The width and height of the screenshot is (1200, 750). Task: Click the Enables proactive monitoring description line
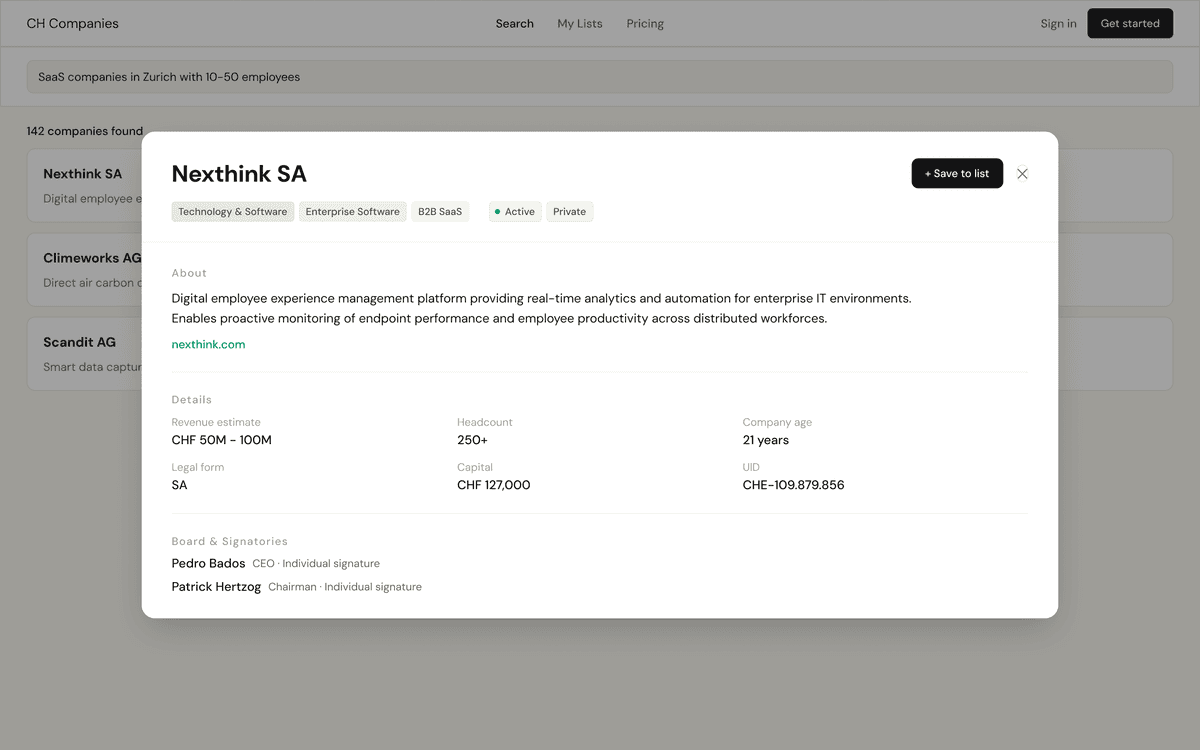pyautogui.click(x=500, y=319)
